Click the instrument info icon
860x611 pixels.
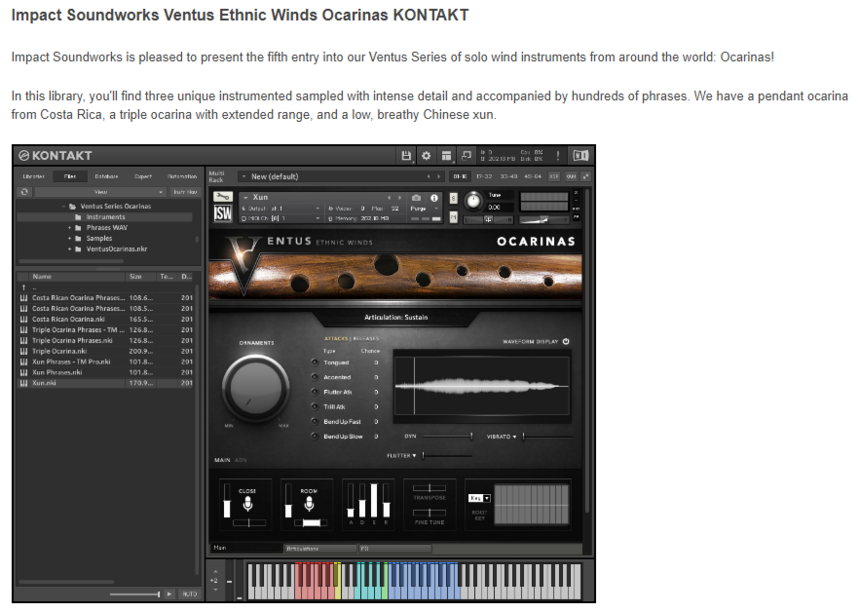coord(434,198)
